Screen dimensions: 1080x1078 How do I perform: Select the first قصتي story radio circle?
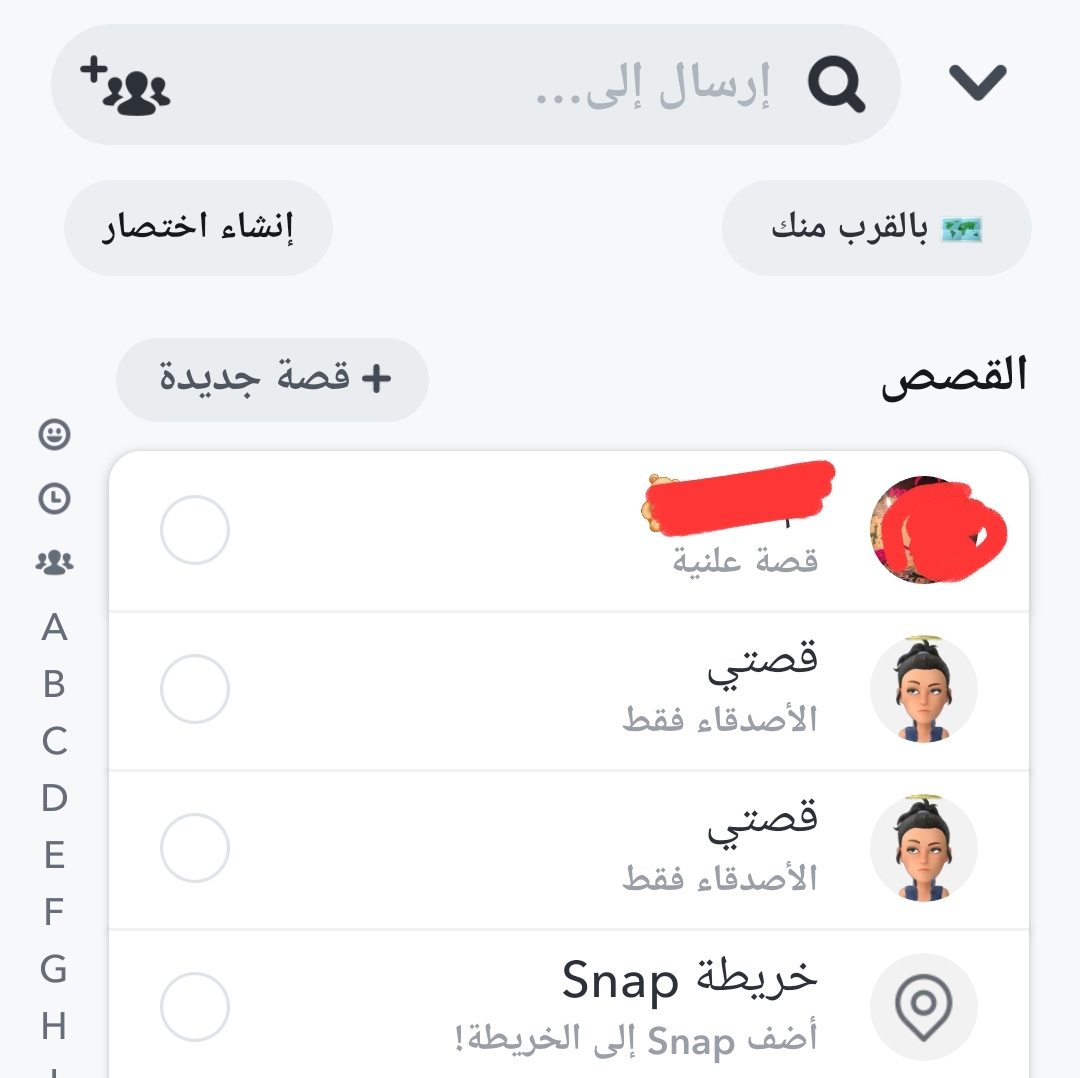click(195, 689)
